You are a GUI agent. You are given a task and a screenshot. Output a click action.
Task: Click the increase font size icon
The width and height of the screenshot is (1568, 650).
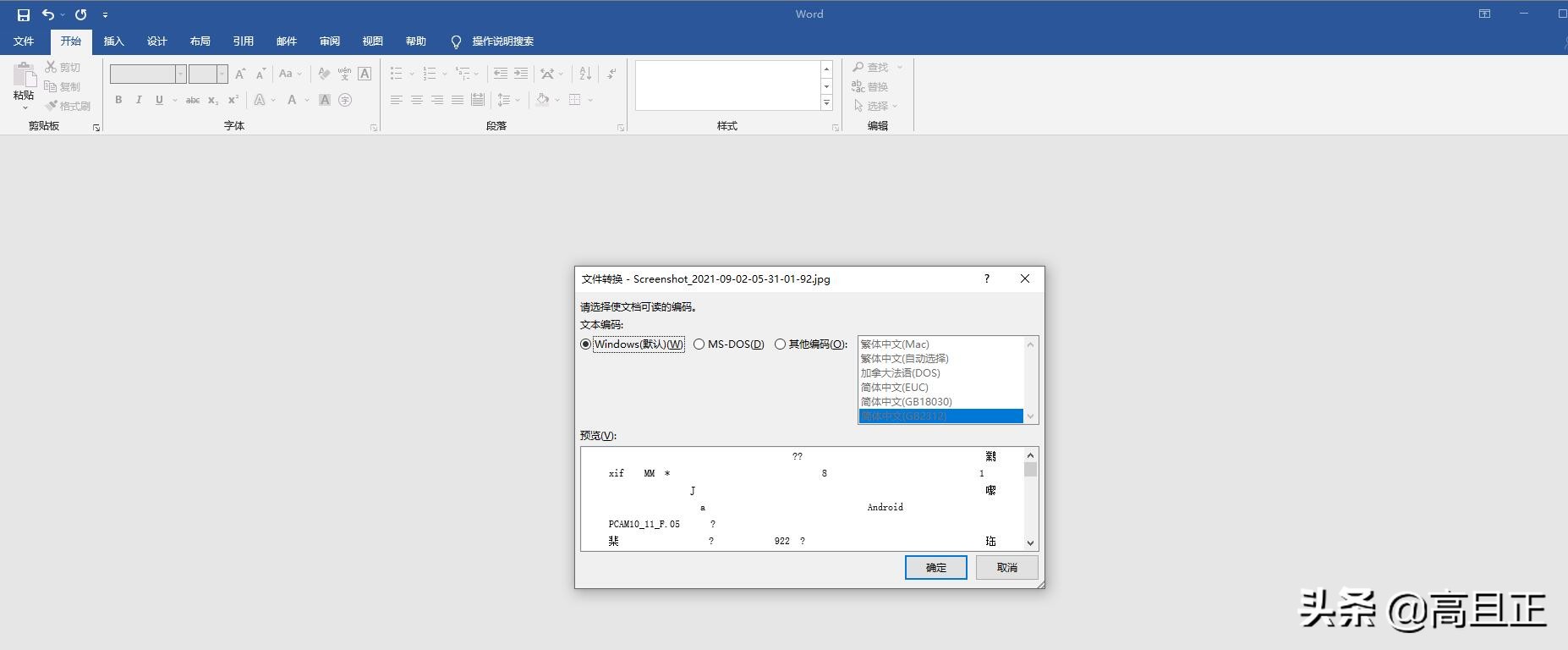240,74
